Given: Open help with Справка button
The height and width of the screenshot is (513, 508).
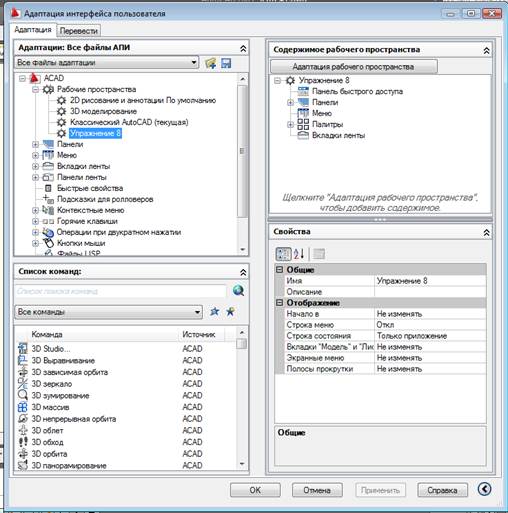Looking at the screenshot, I should (442, 490).
